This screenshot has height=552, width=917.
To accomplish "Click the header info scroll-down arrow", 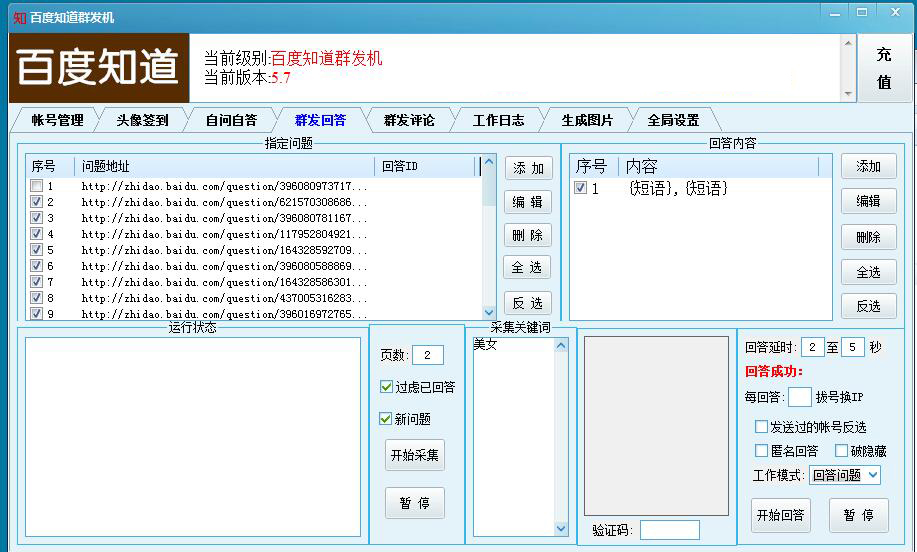I will (x=848, y=94).
